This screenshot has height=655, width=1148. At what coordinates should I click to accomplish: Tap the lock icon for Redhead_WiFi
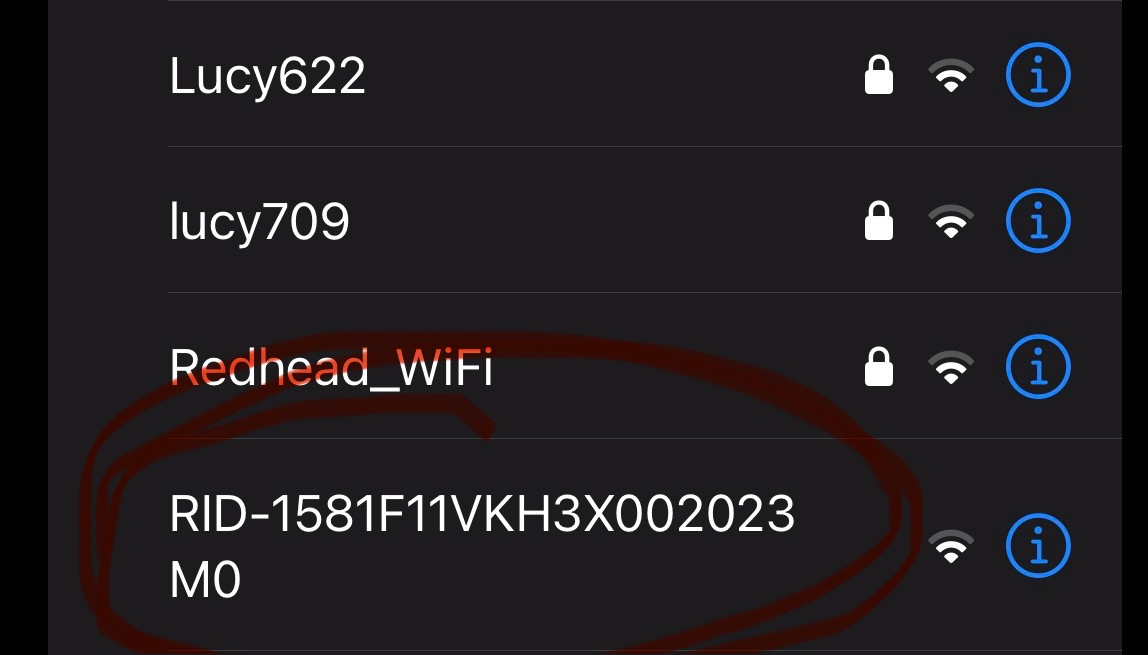click(879, 366)
